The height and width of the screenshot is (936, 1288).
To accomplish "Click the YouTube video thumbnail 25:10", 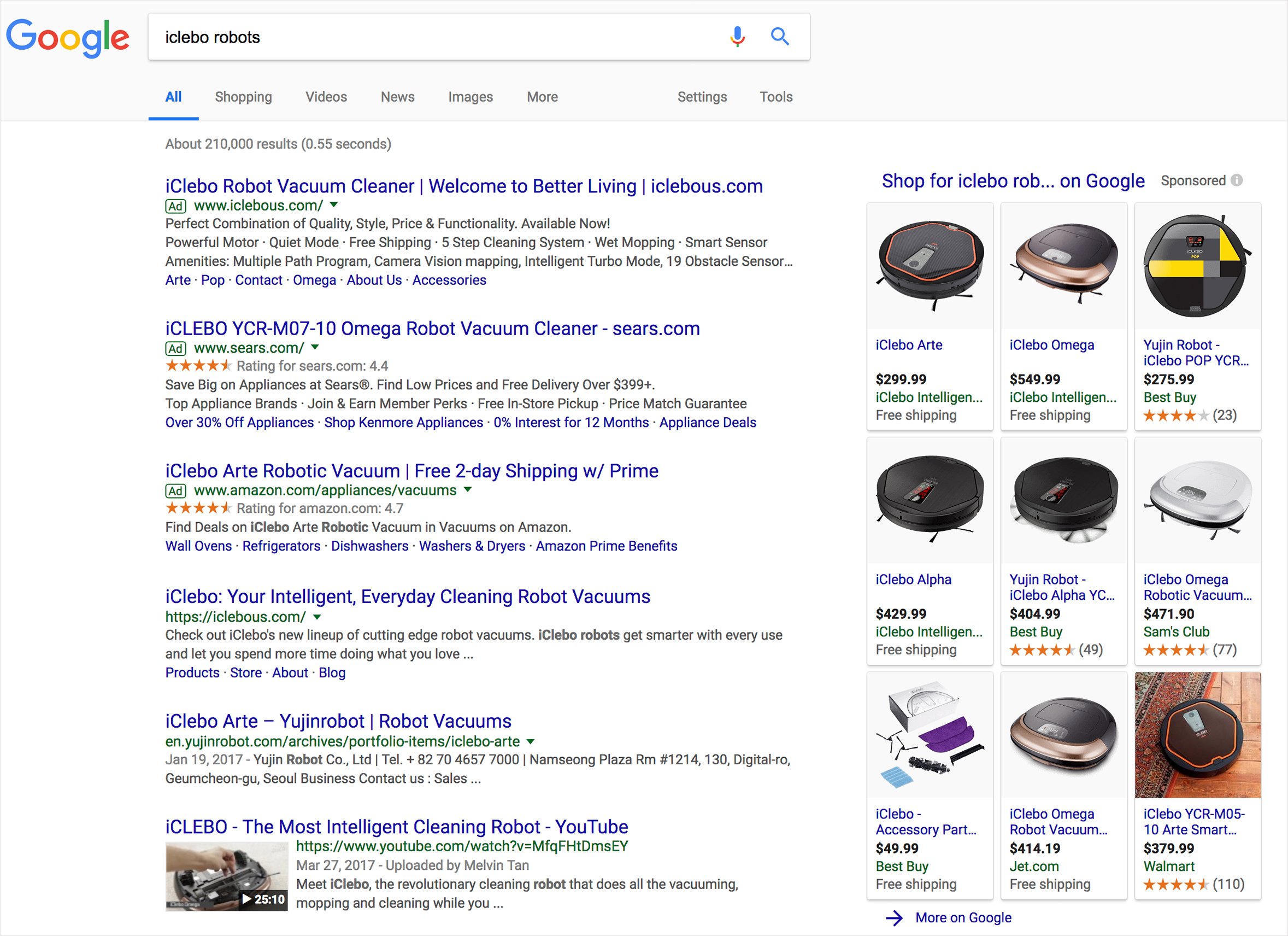I will pyautogui.click(x=227, y=876).
